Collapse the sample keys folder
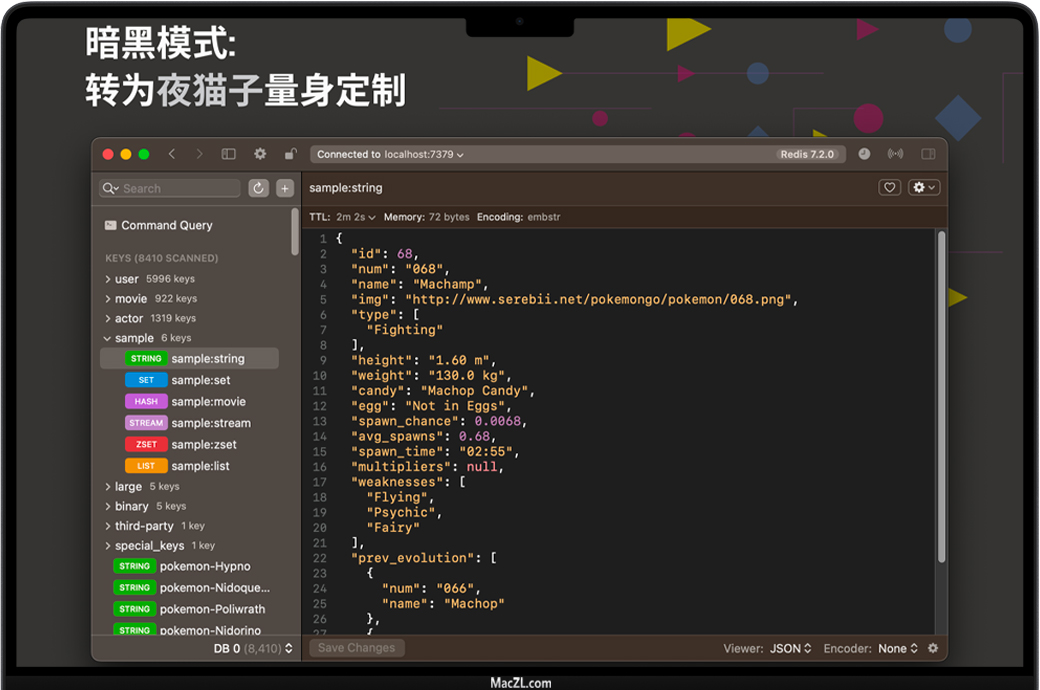The image size is (1040, 690). 108,338
